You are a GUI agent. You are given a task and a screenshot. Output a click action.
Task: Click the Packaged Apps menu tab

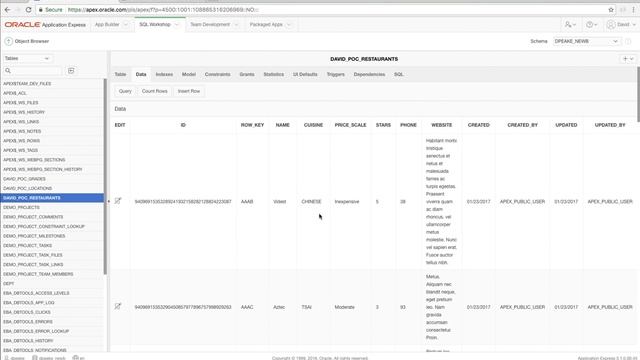[x=266, y=24]
